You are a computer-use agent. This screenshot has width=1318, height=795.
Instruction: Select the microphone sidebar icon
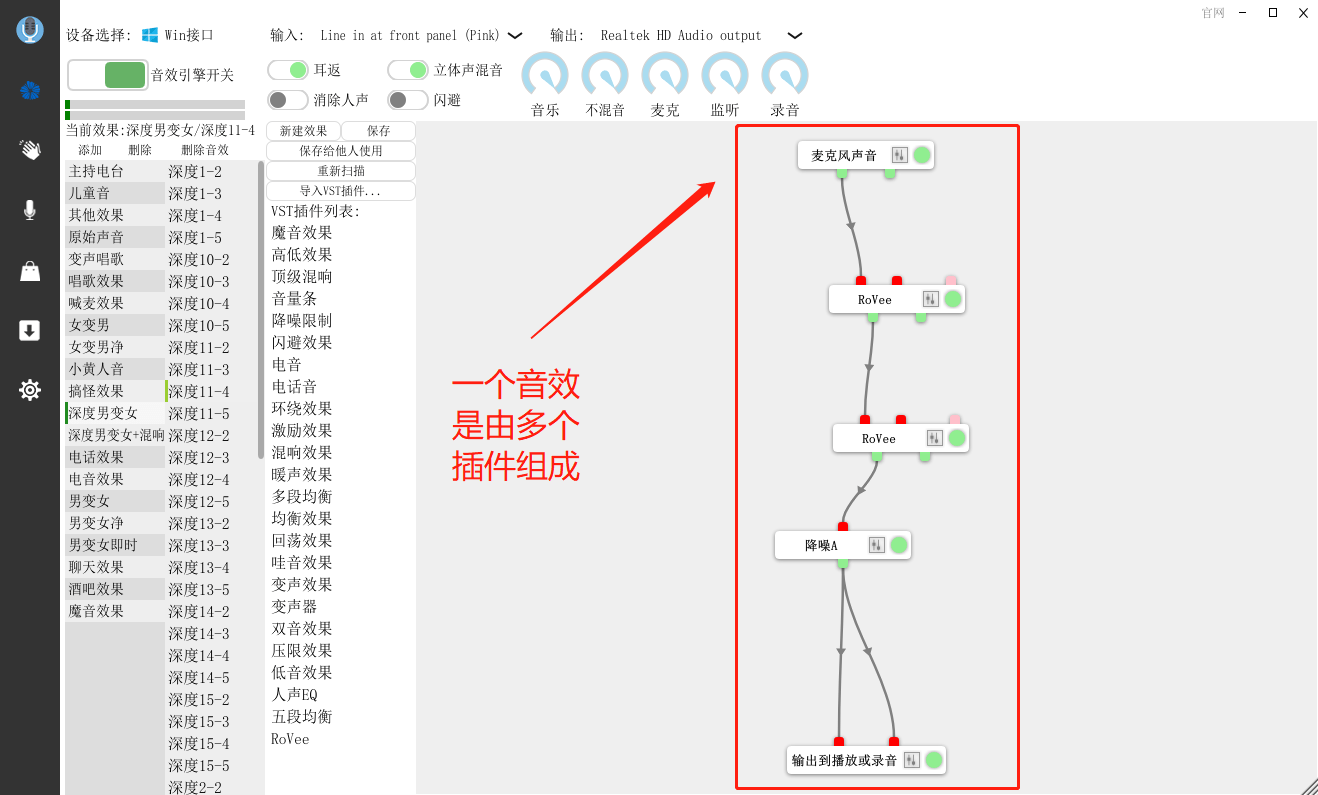tap(30, 210)
